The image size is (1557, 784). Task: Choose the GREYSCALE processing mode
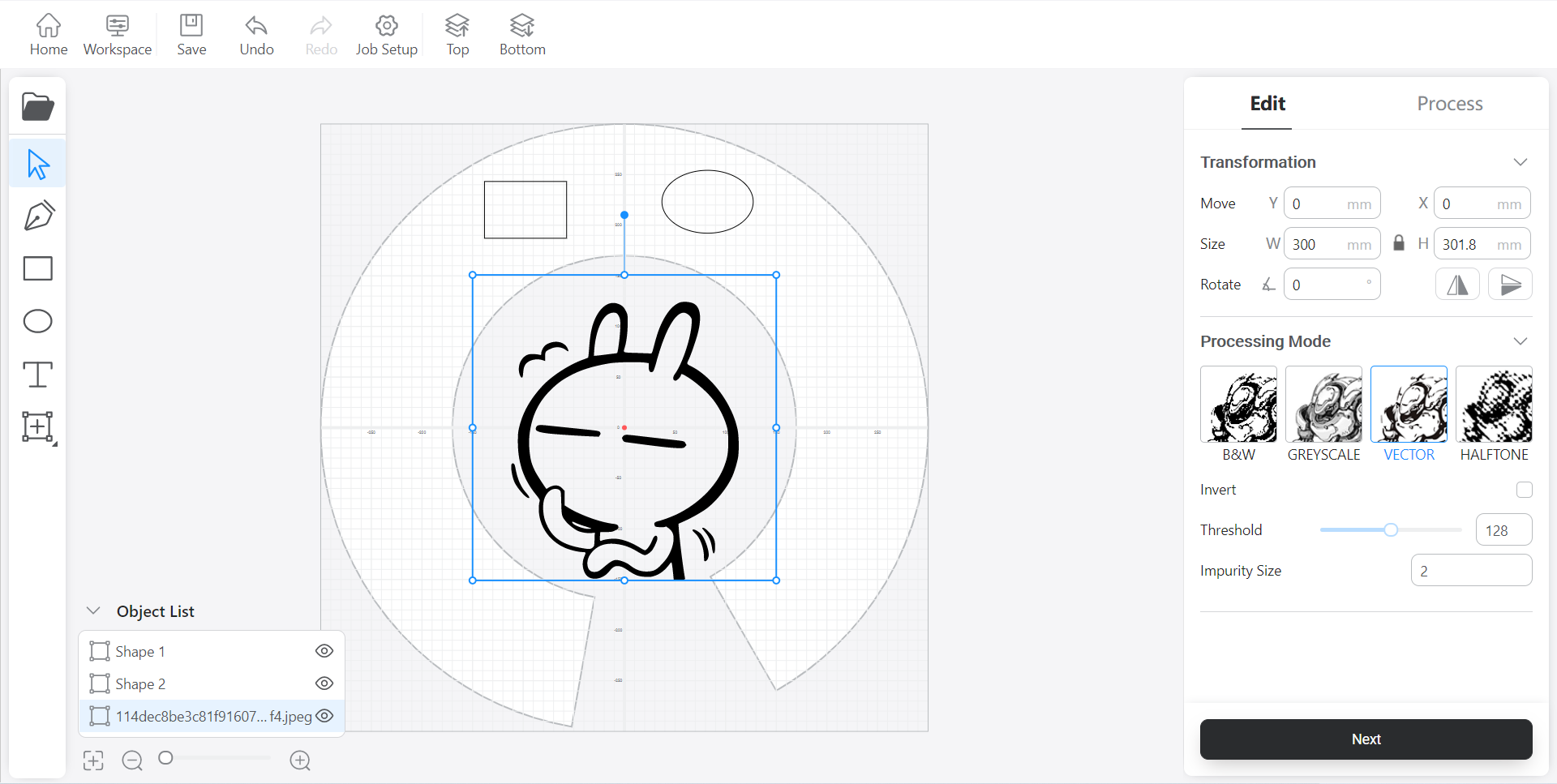pyautogui.click(x=1323, y=414)
